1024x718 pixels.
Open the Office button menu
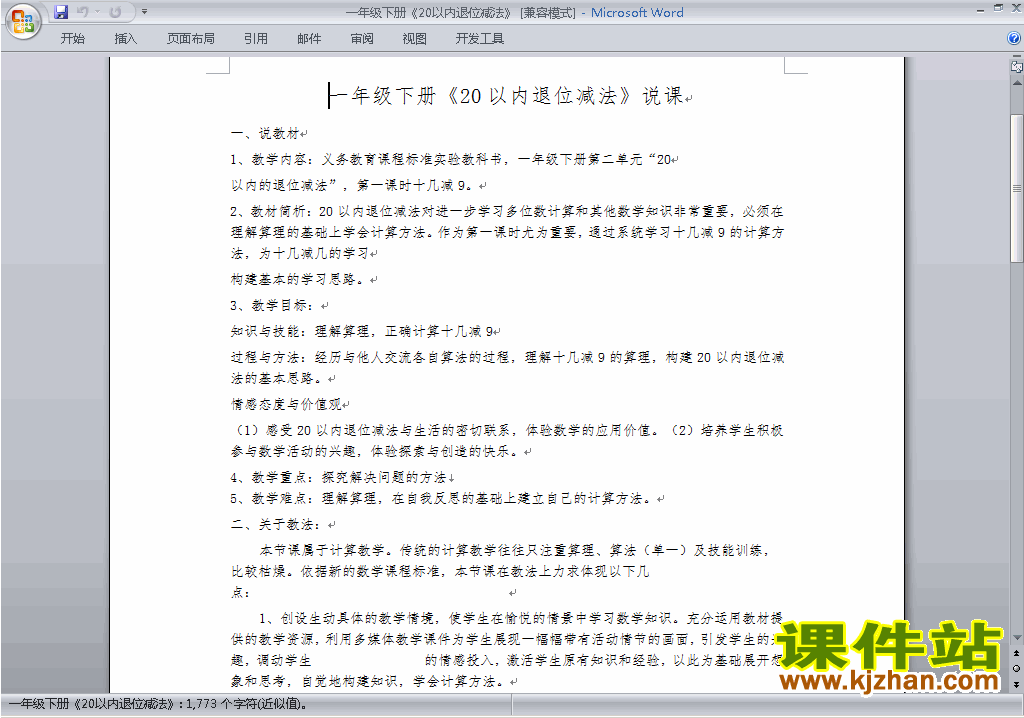[23, 22]
